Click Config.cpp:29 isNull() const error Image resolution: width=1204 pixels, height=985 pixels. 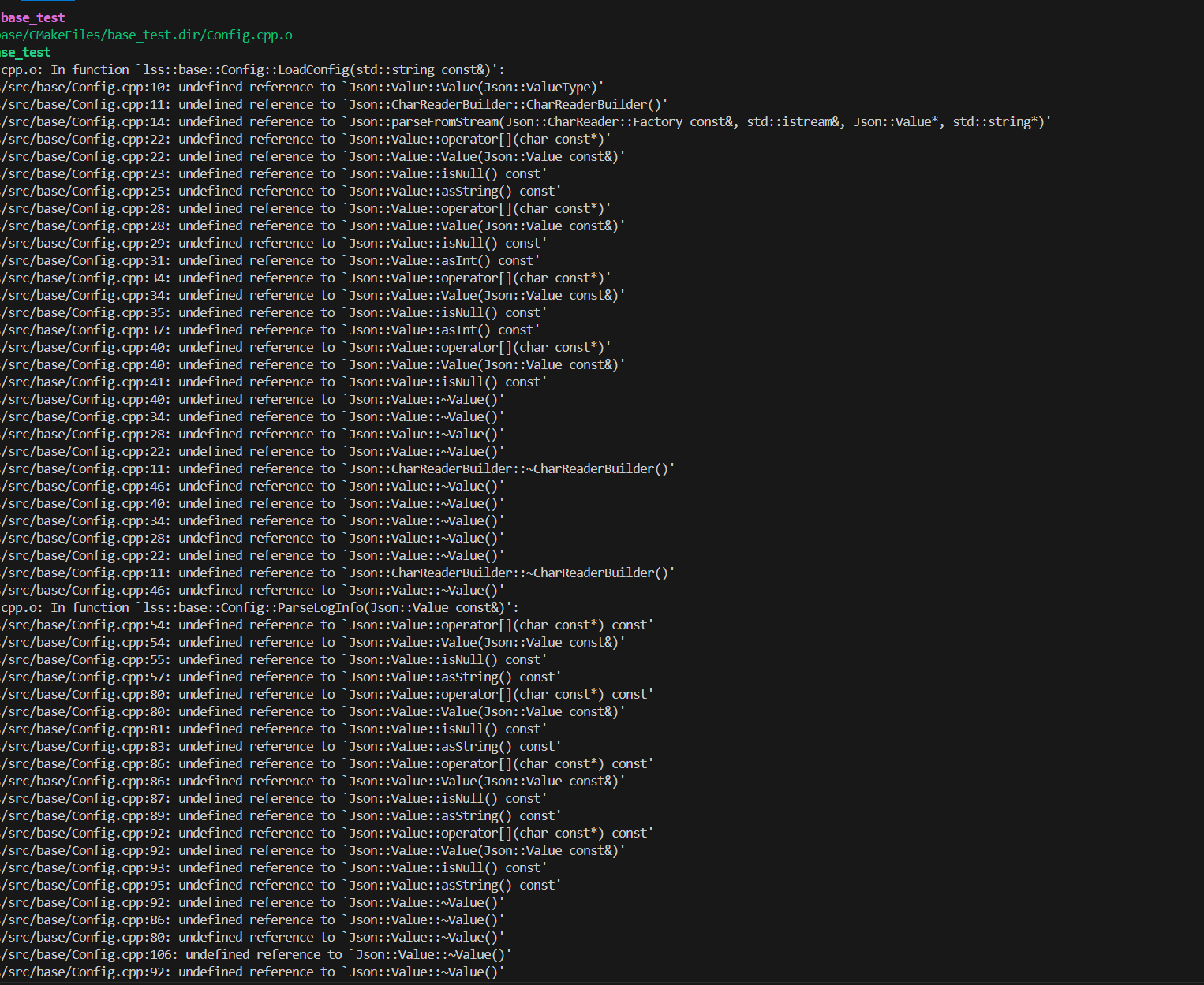pyautogui.click(x=274, y=243)
